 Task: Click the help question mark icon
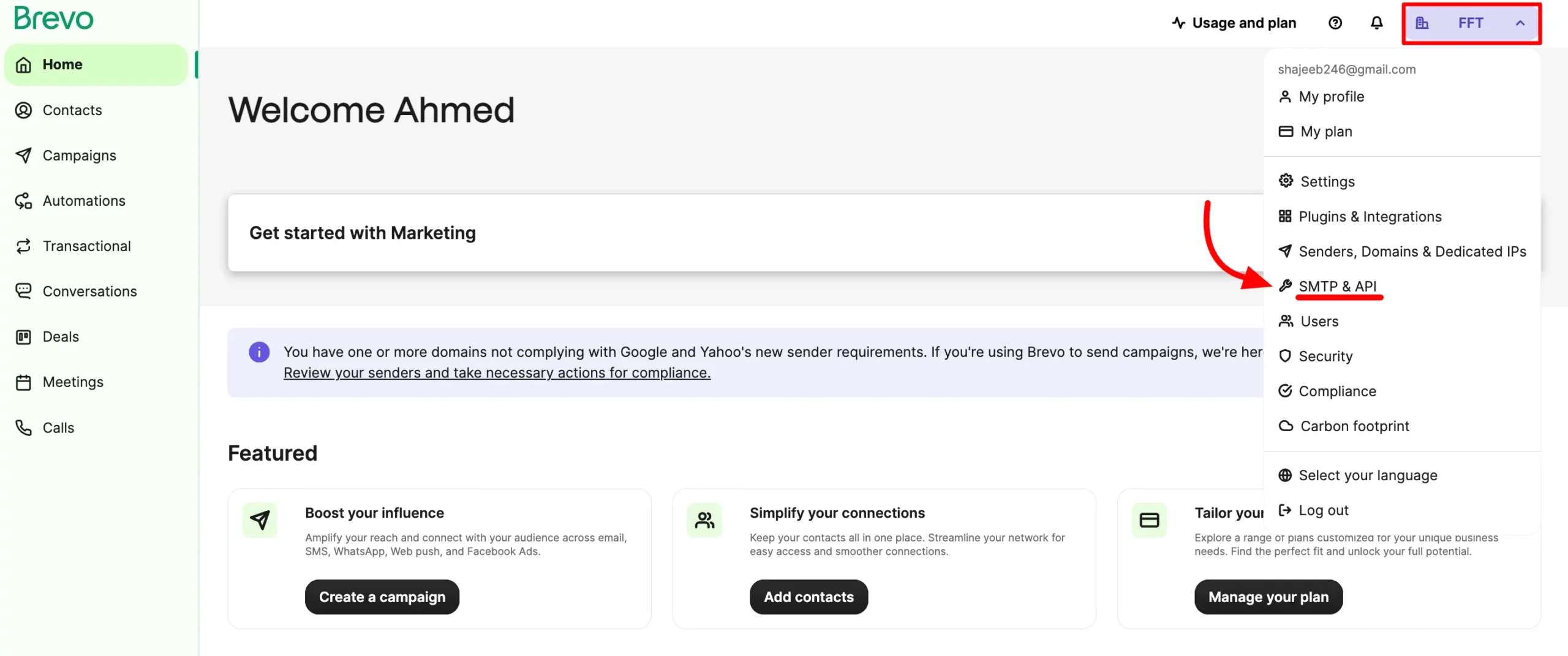point(1335,23)
